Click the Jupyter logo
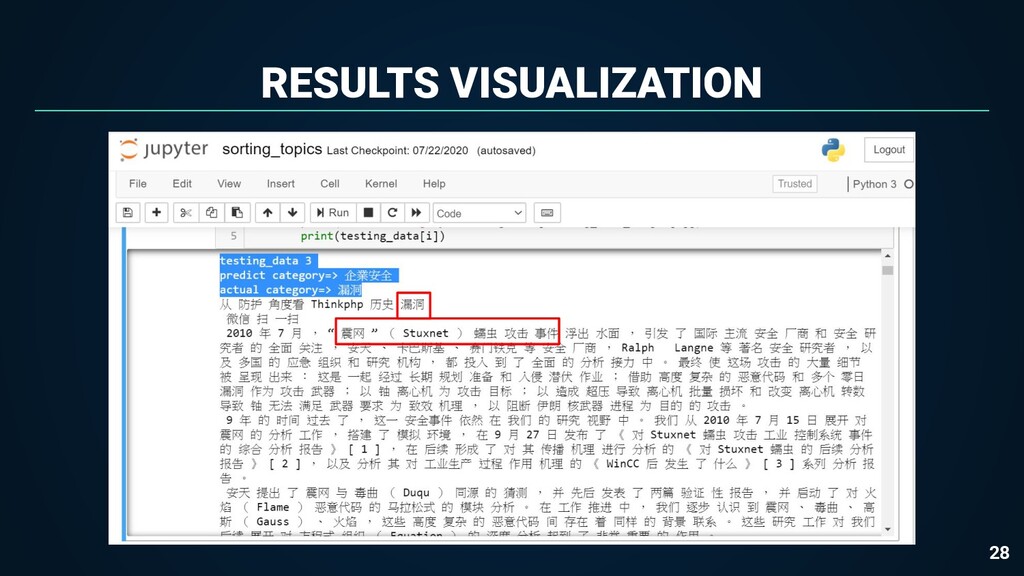The height and width of the screenshot is (576, 1024). click(163, 150)
